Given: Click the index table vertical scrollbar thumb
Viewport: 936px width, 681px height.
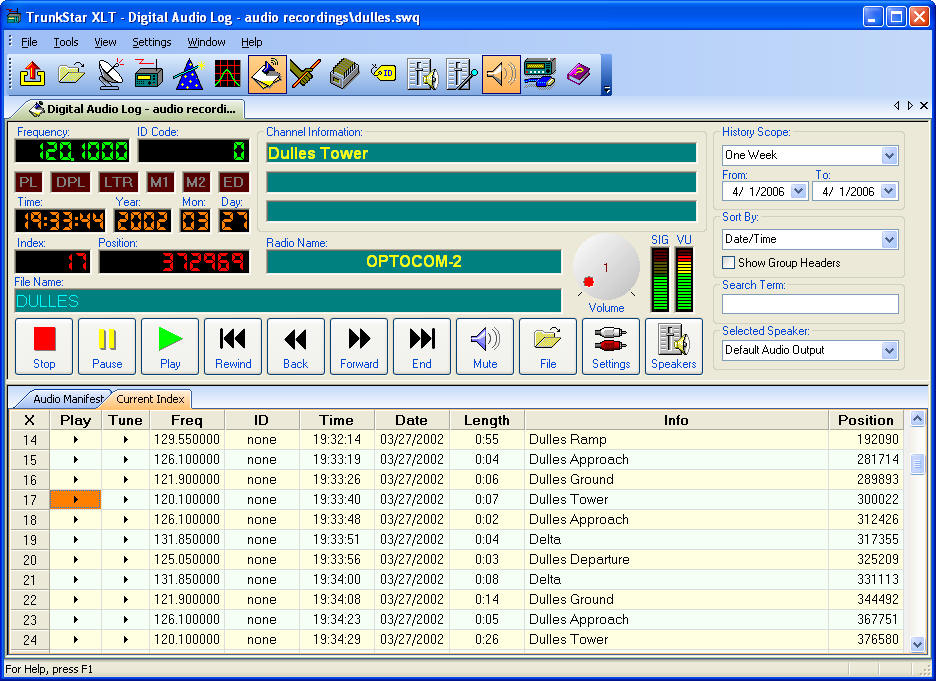Looking at the screenshot, I should point(917,464).
